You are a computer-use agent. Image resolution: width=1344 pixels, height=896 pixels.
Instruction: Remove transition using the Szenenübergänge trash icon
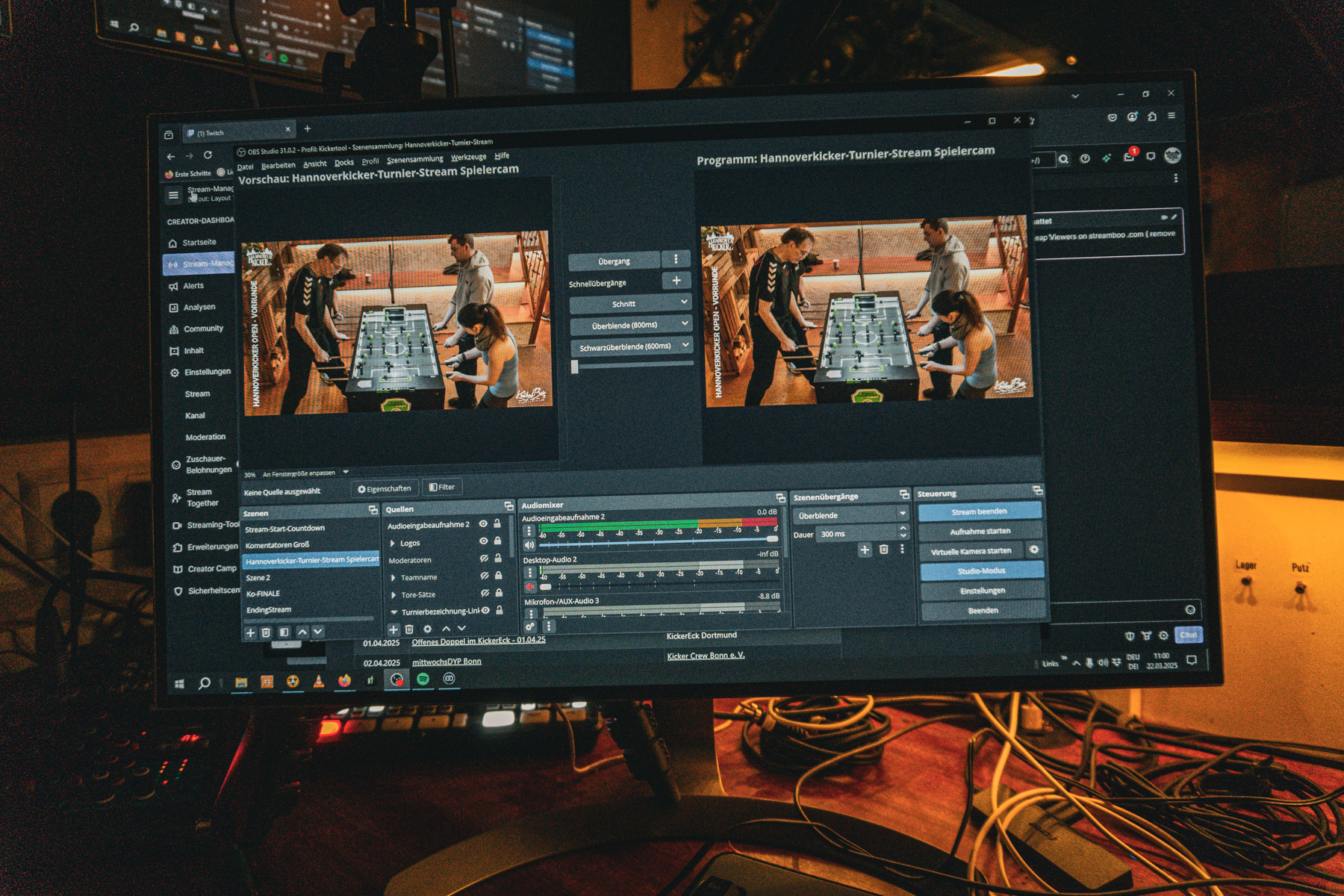[884, 550]
